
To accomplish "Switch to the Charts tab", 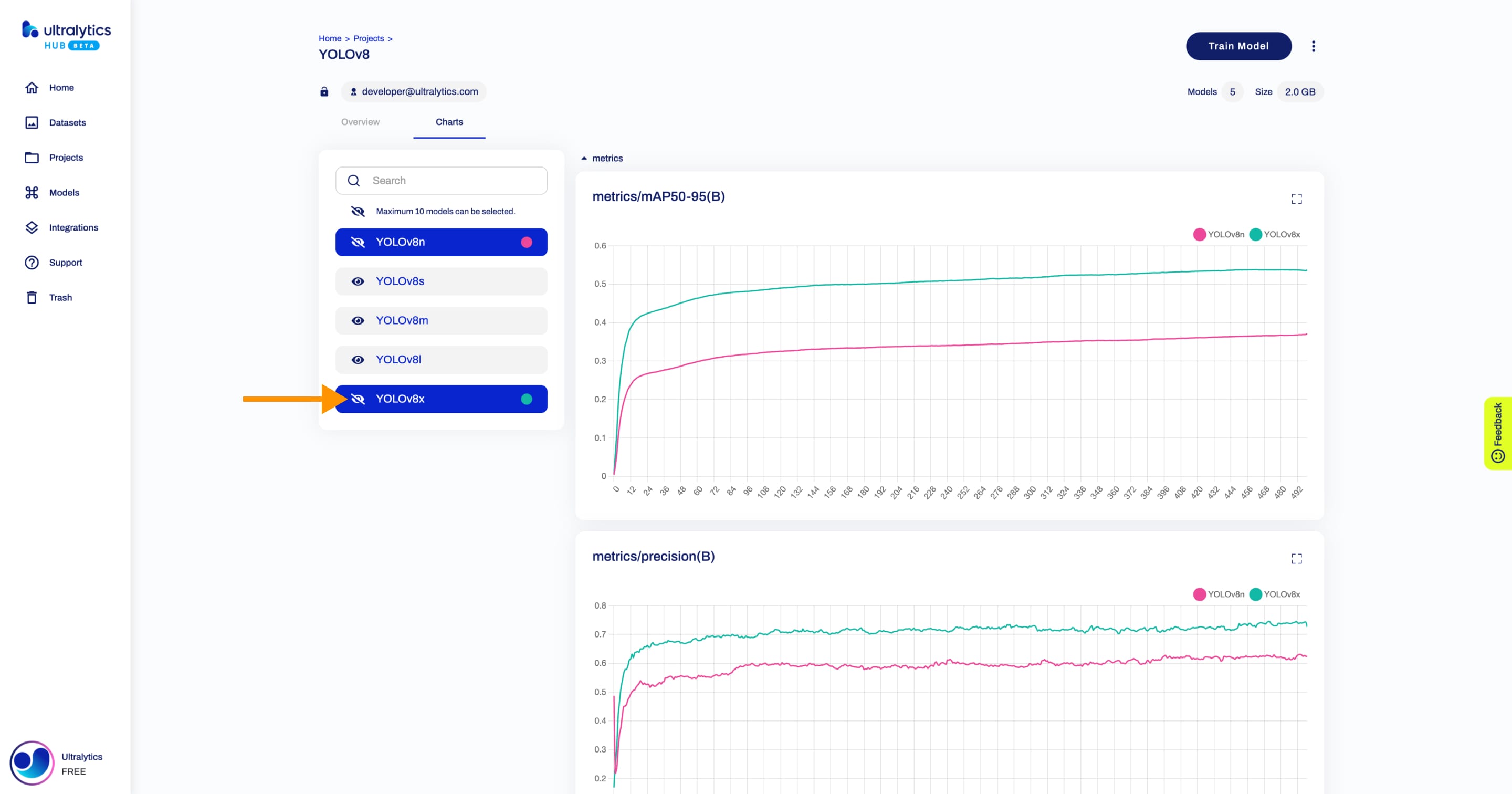I will pyautogui.click(x=449, y=122).
